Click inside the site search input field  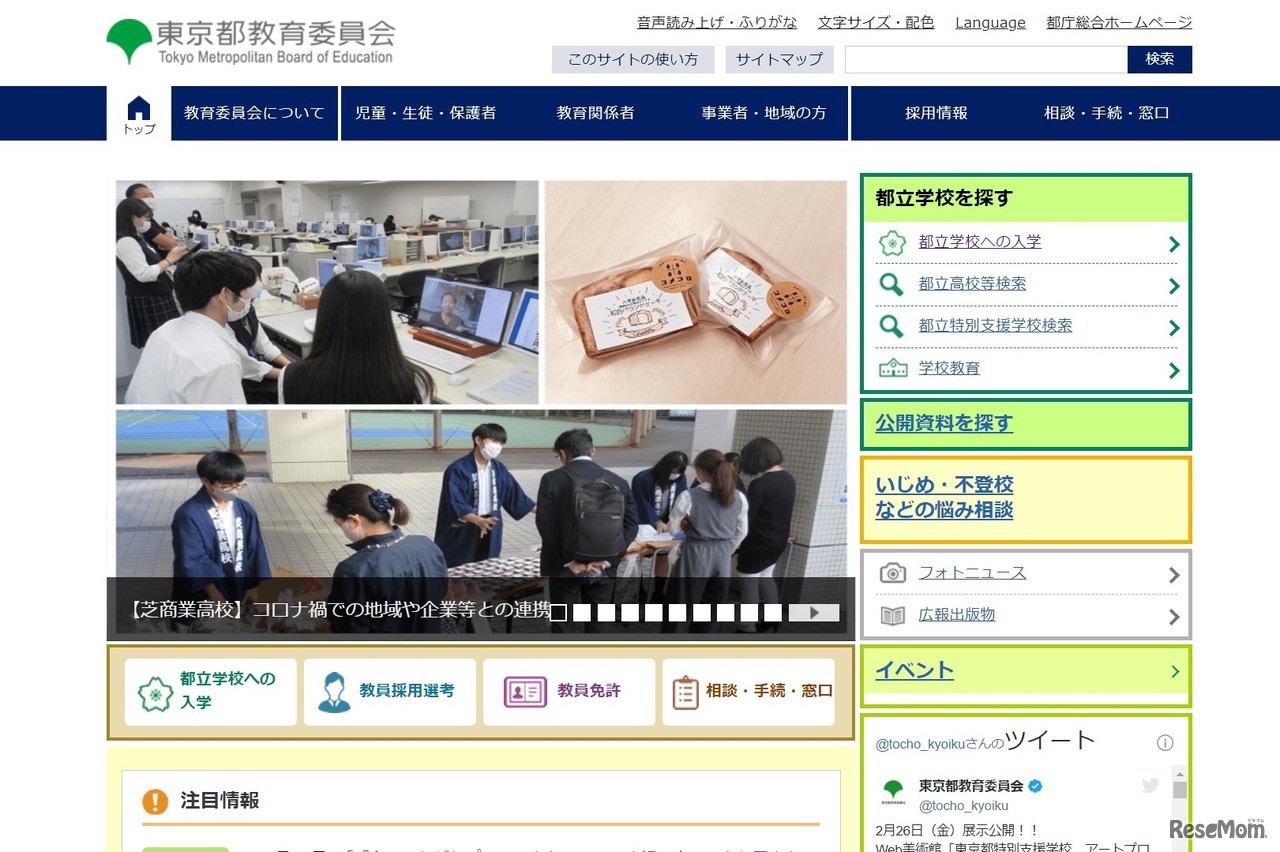985,59
